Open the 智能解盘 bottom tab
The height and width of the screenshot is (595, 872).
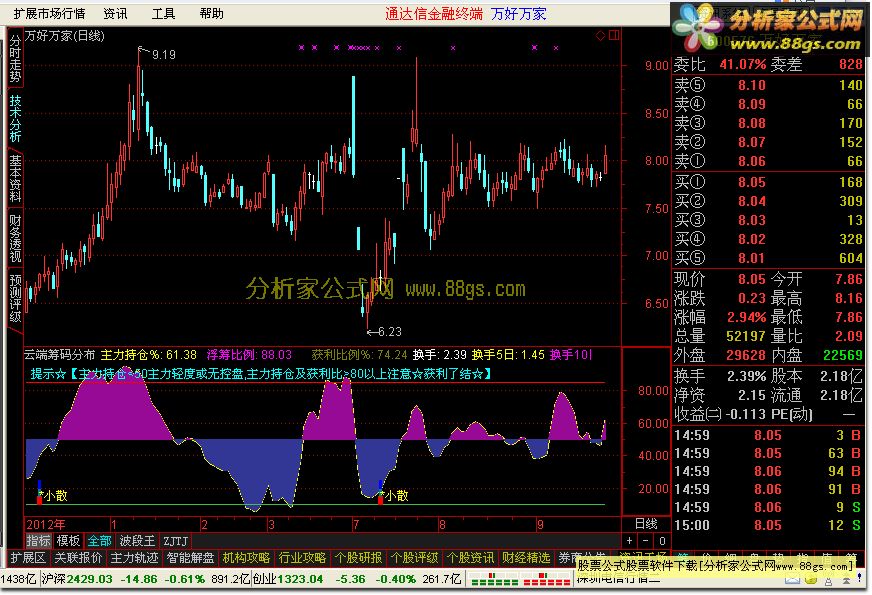(190, 558)
